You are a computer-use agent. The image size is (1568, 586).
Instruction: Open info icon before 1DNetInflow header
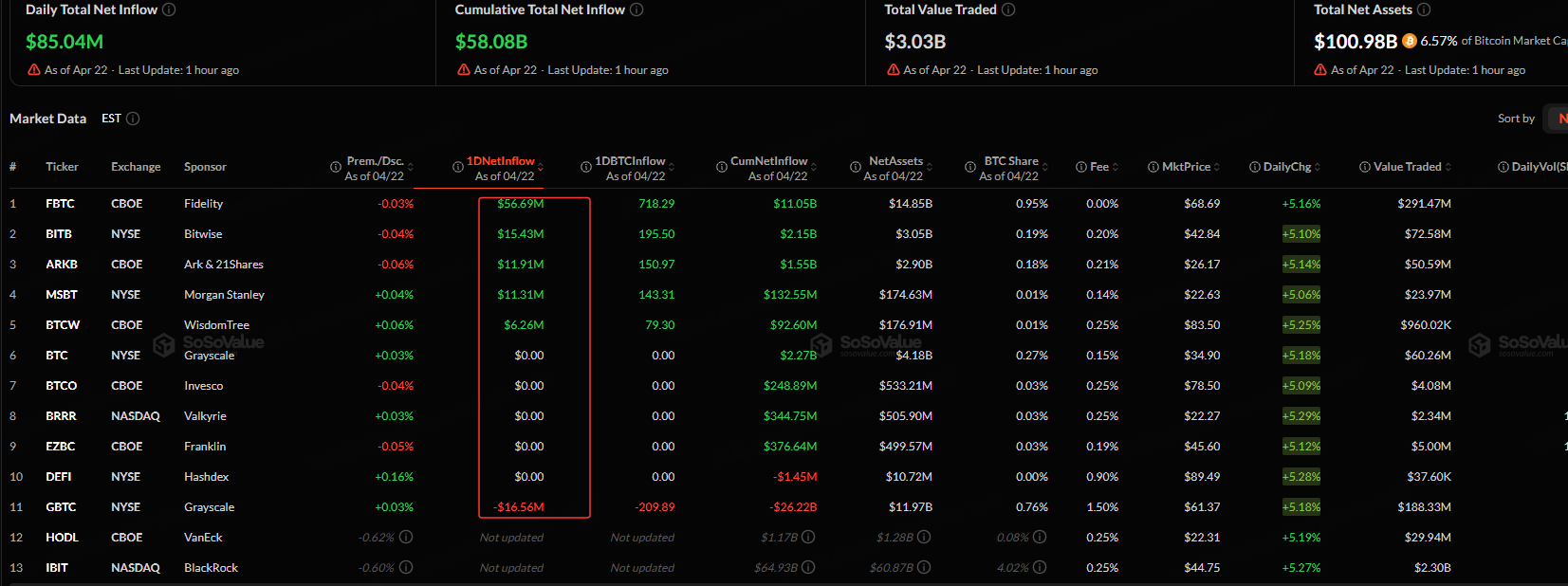458,167
